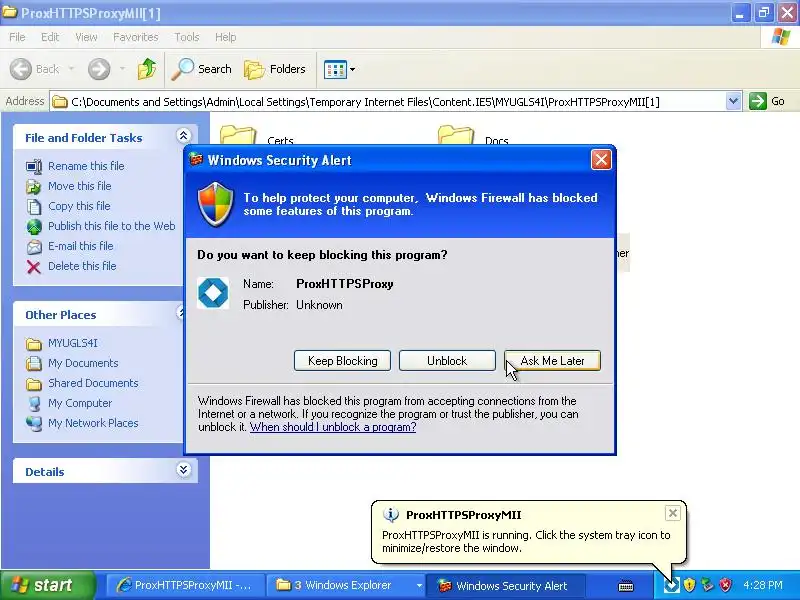Click the Unblock button
Viewport: 800px width, 600px height.
(x=447, y=361)
